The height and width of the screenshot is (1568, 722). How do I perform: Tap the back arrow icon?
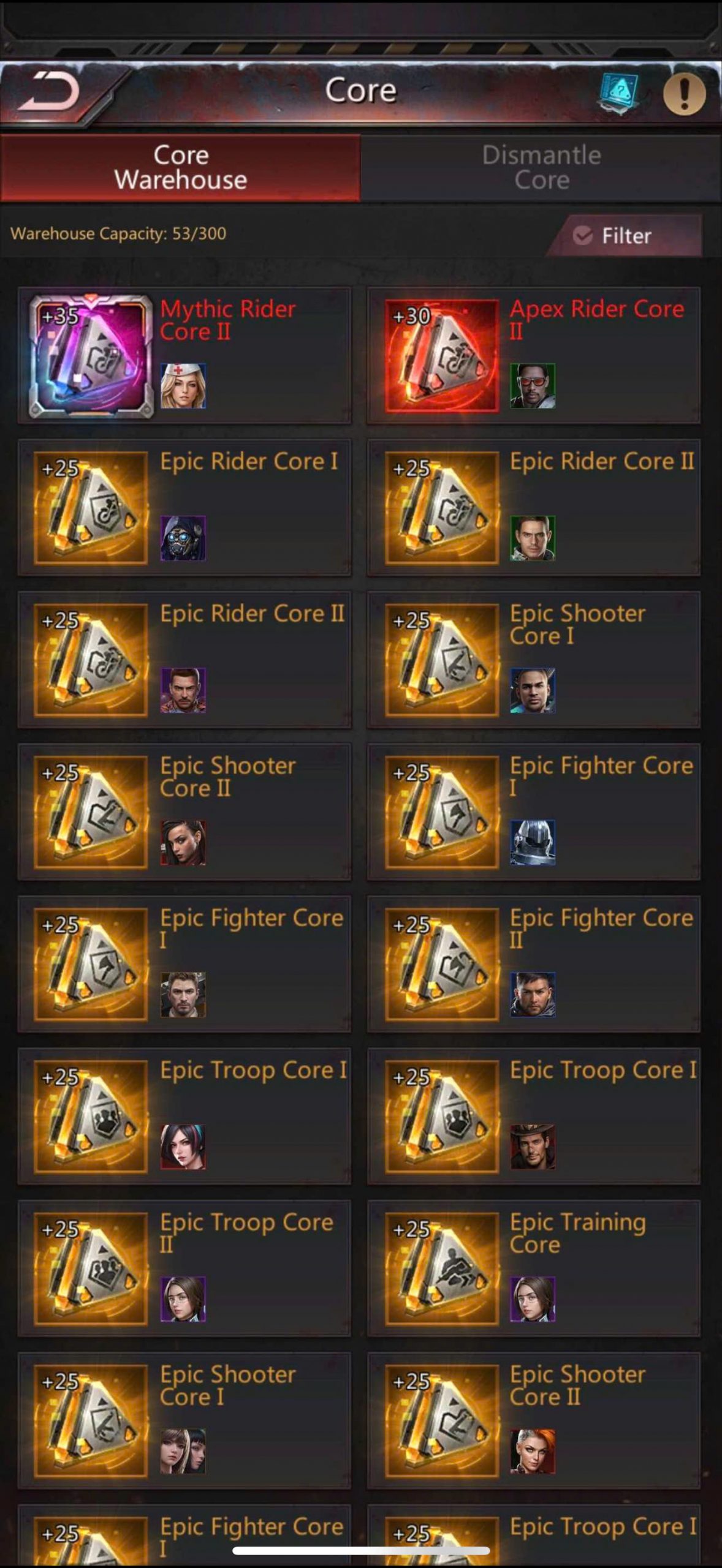tap(49, 92)
